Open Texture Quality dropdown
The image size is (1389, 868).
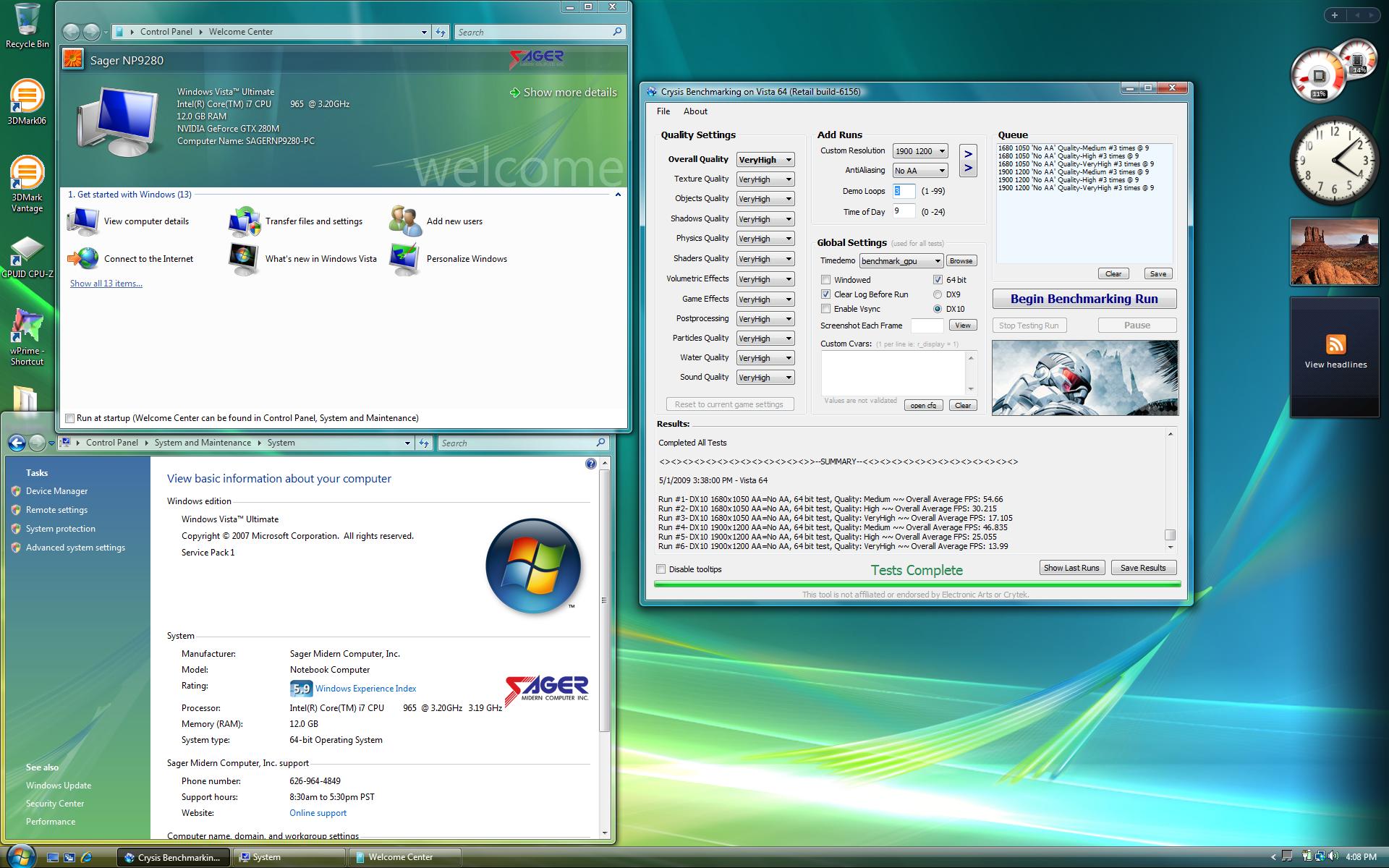pyautogui.click(x=765, y=179)
